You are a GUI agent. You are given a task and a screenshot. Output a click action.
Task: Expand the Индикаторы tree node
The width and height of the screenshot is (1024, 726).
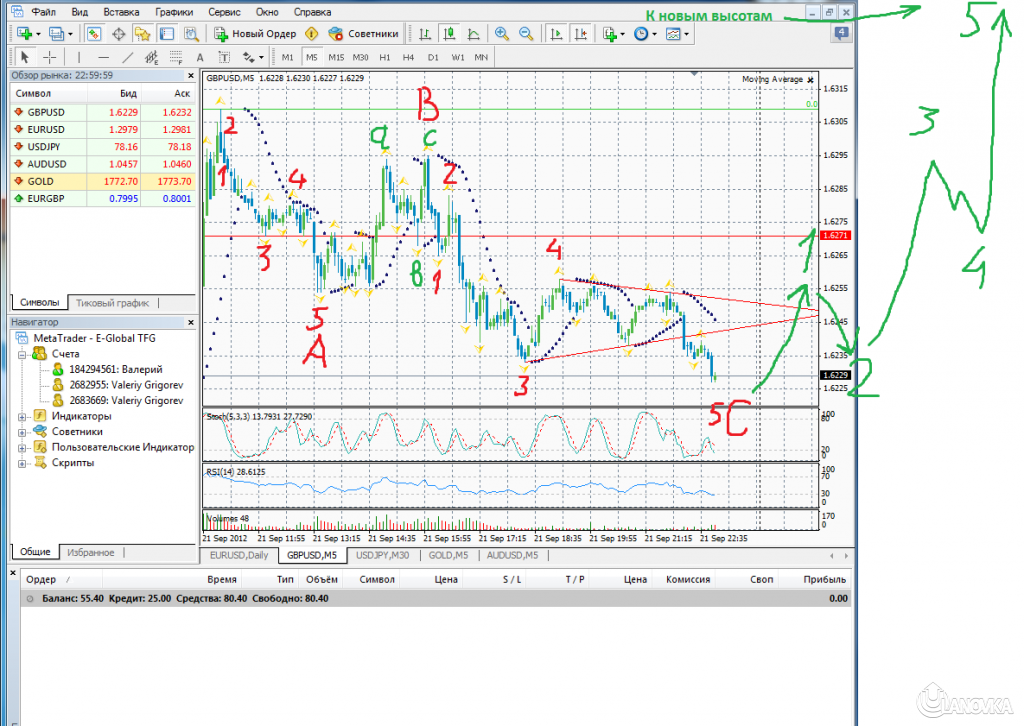23,416
